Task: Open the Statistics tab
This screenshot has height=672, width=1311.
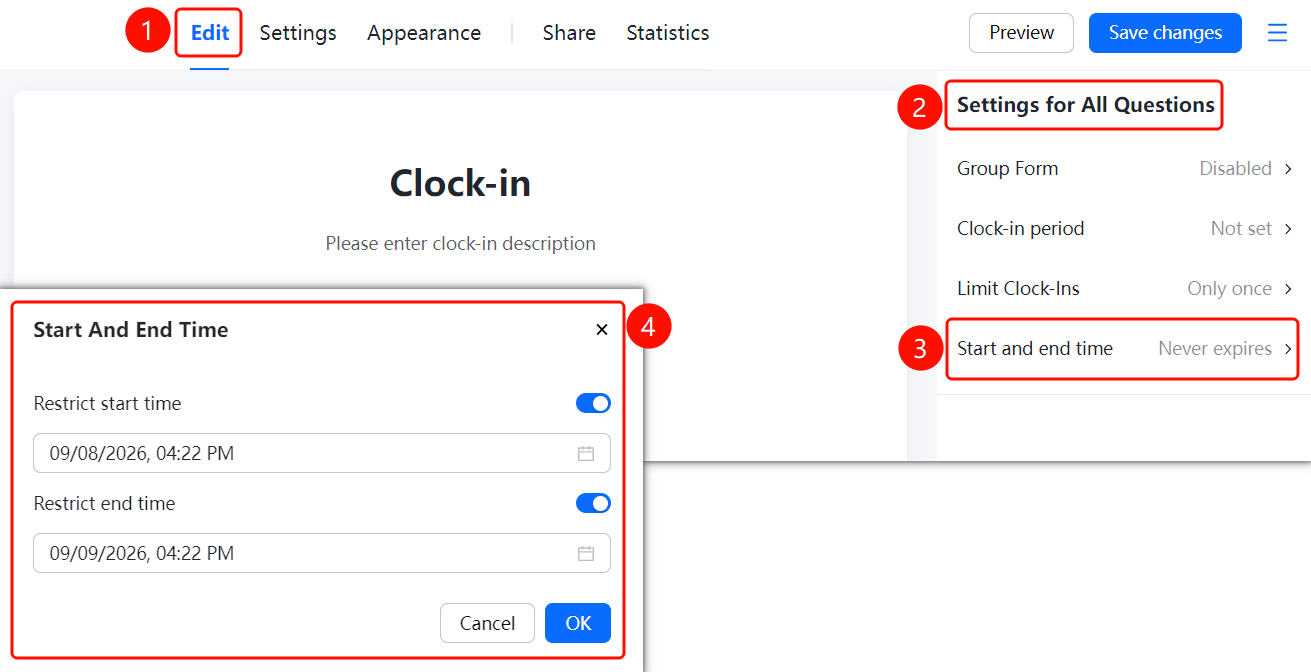Action: (x=668, y=33)
